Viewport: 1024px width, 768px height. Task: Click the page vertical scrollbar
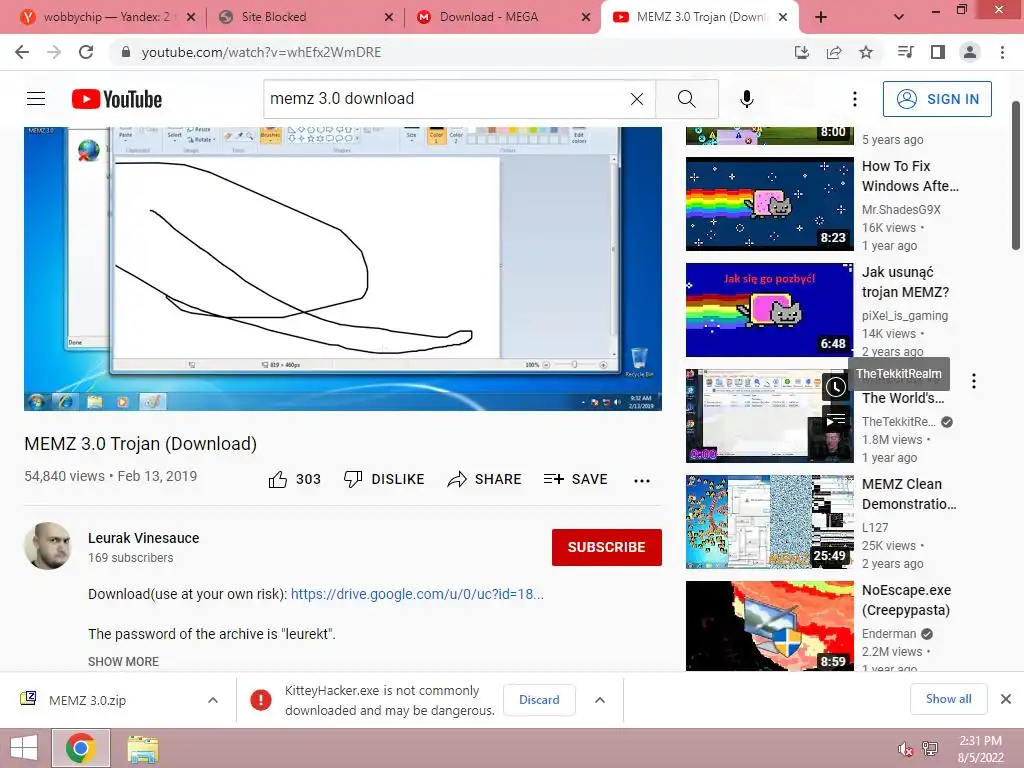pos(1016,176)
